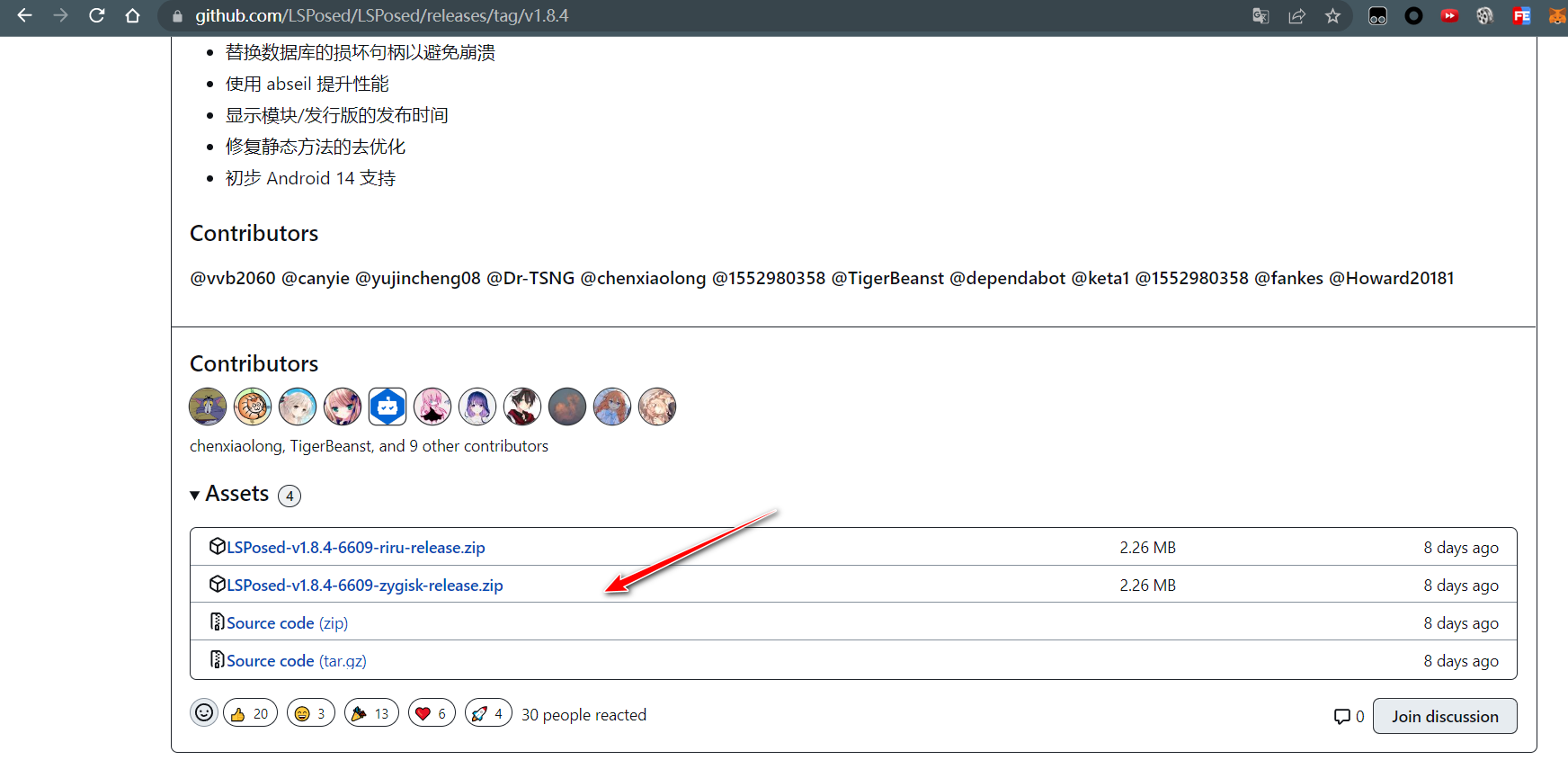Image resolution: width=1568 pixels, height=778 pixels.
Task: Open the @canyie mention link
Action: click(316, 279)
